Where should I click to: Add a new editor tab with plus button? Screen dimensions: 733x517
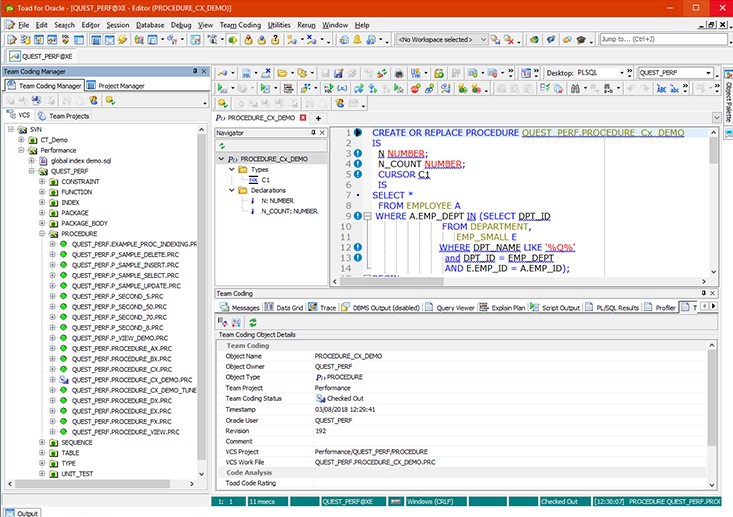pyautogui.click(x=318, y=118)
